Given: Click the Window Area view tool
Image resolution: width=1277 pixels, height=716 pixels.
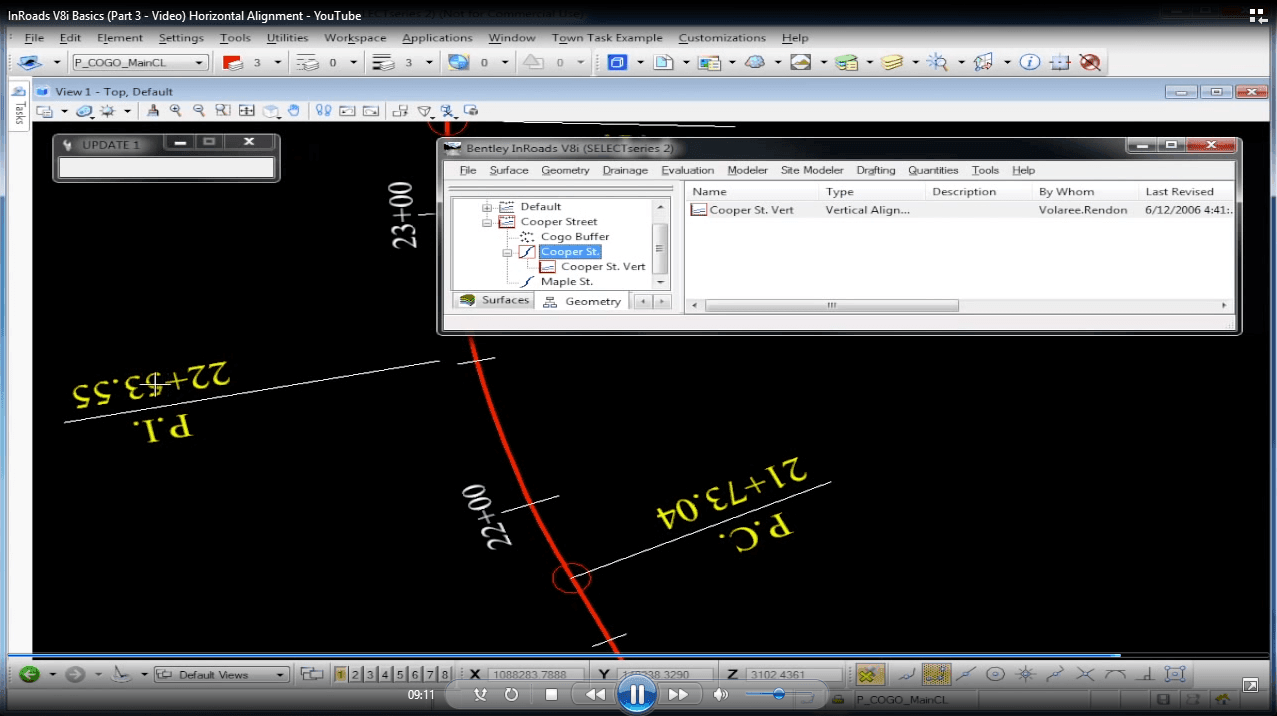Looking at the screenshot, I should tap(222, 111).
